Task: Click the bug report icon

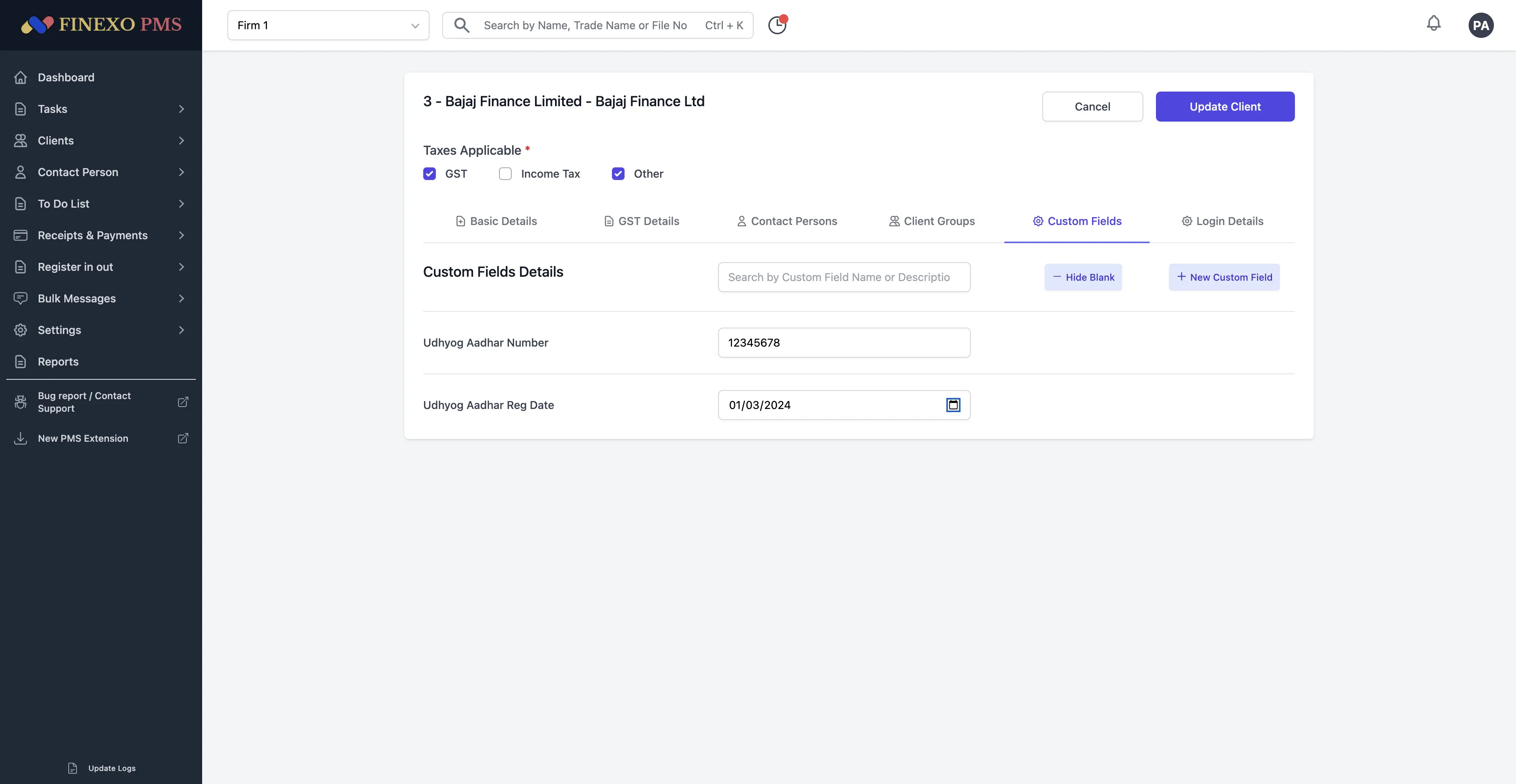Action: tap(21, 402)
